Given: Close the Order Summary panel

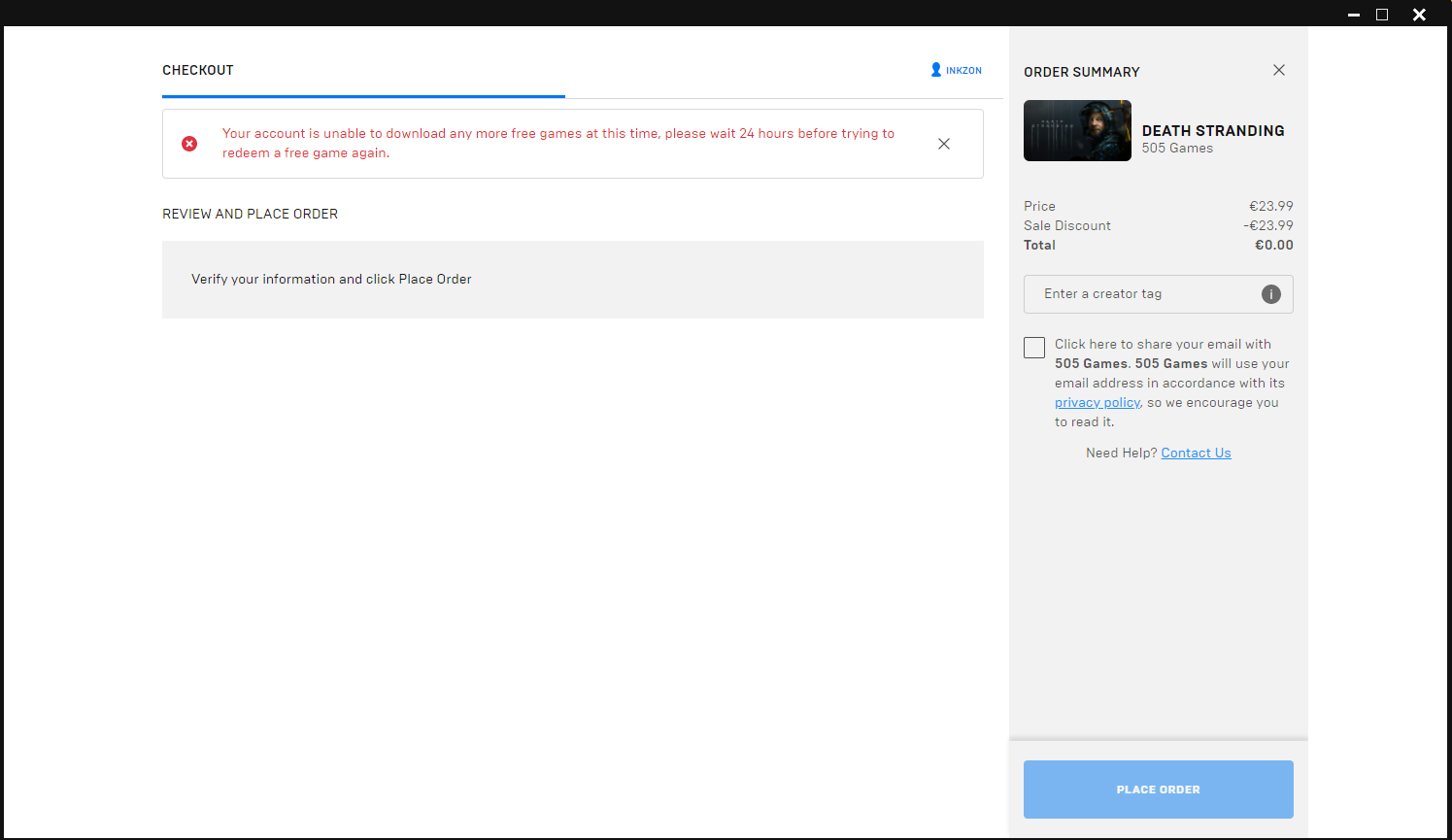Looking at the screenshot, I should tap(1279, 70).
